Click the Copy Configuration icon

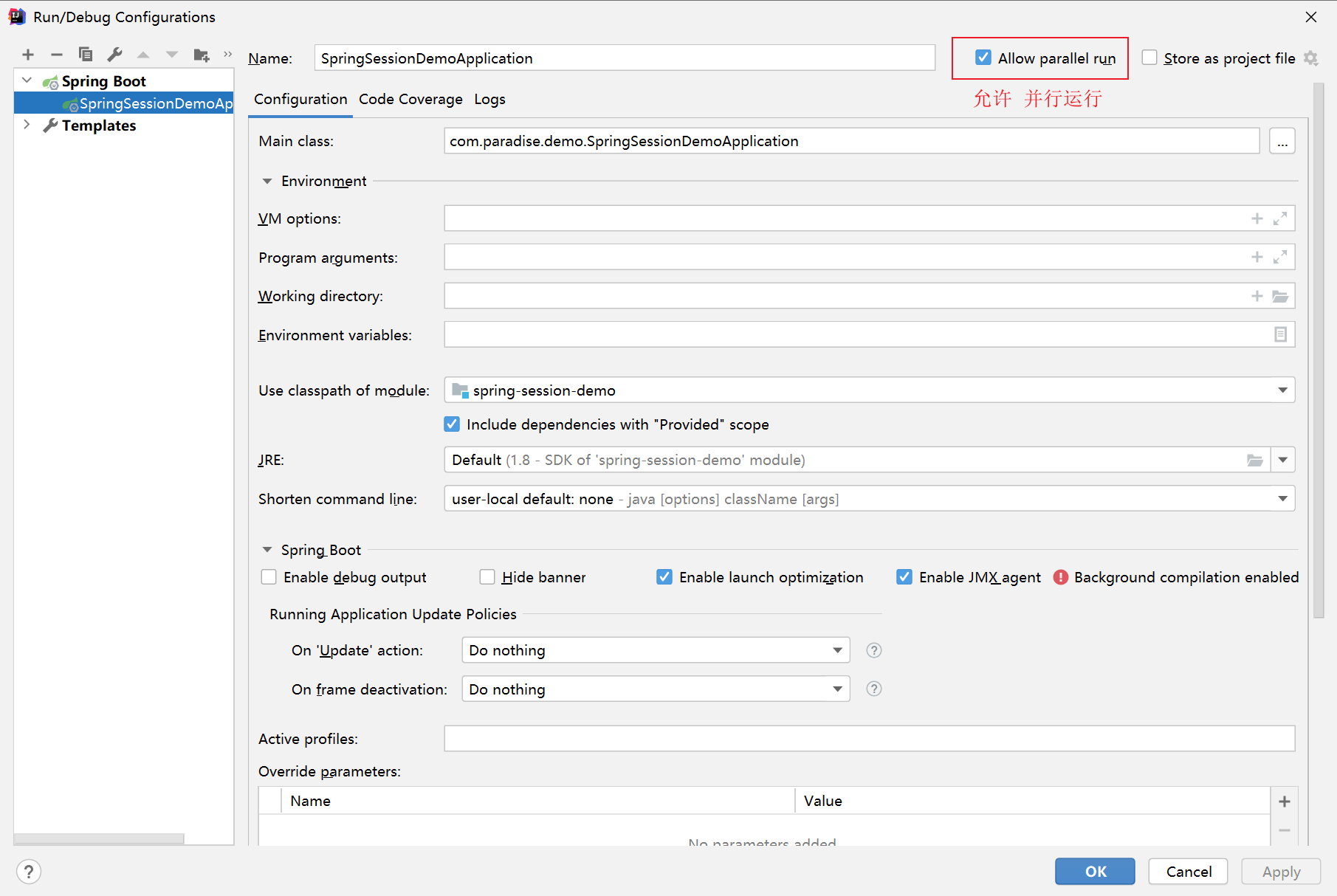(86, 55)
